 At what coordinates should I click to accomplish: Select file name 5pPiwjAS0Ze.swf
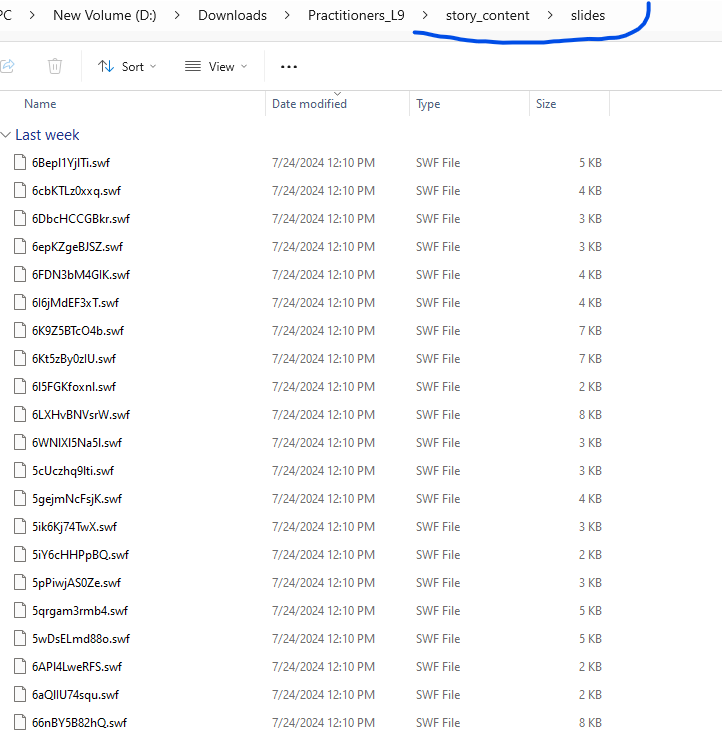[76, 583]
